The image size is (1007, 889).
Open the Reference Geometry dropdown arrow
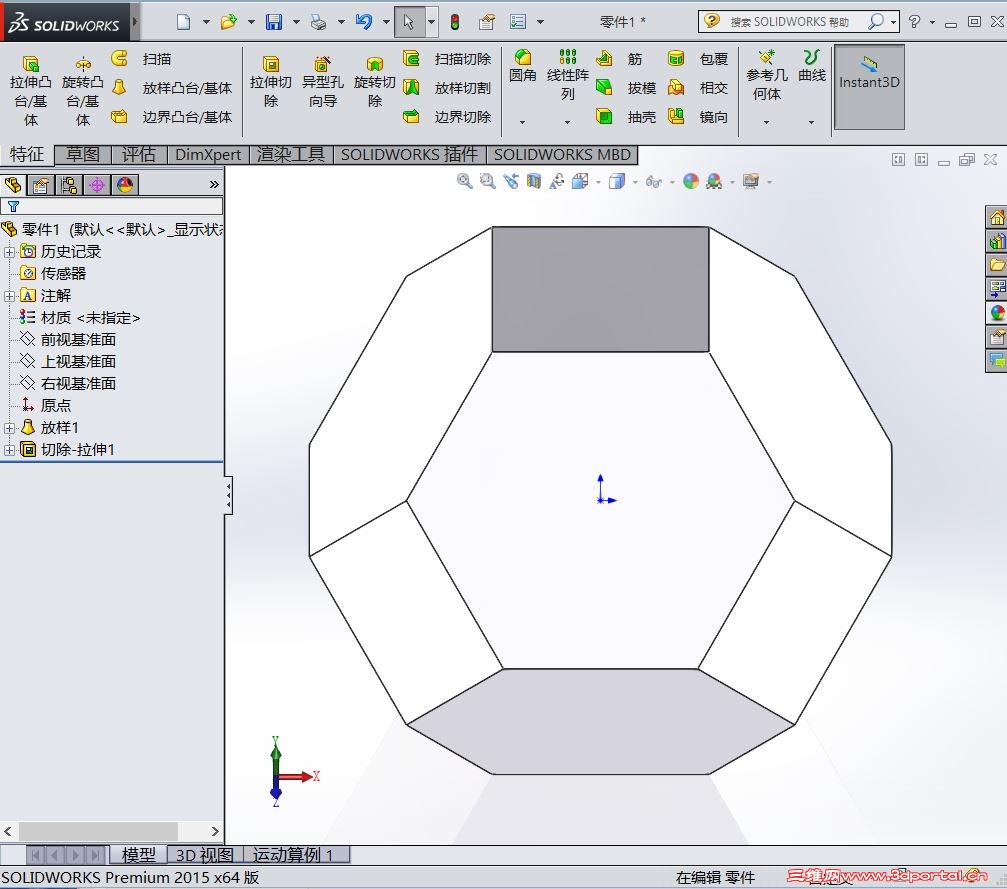tap(766, 121)
